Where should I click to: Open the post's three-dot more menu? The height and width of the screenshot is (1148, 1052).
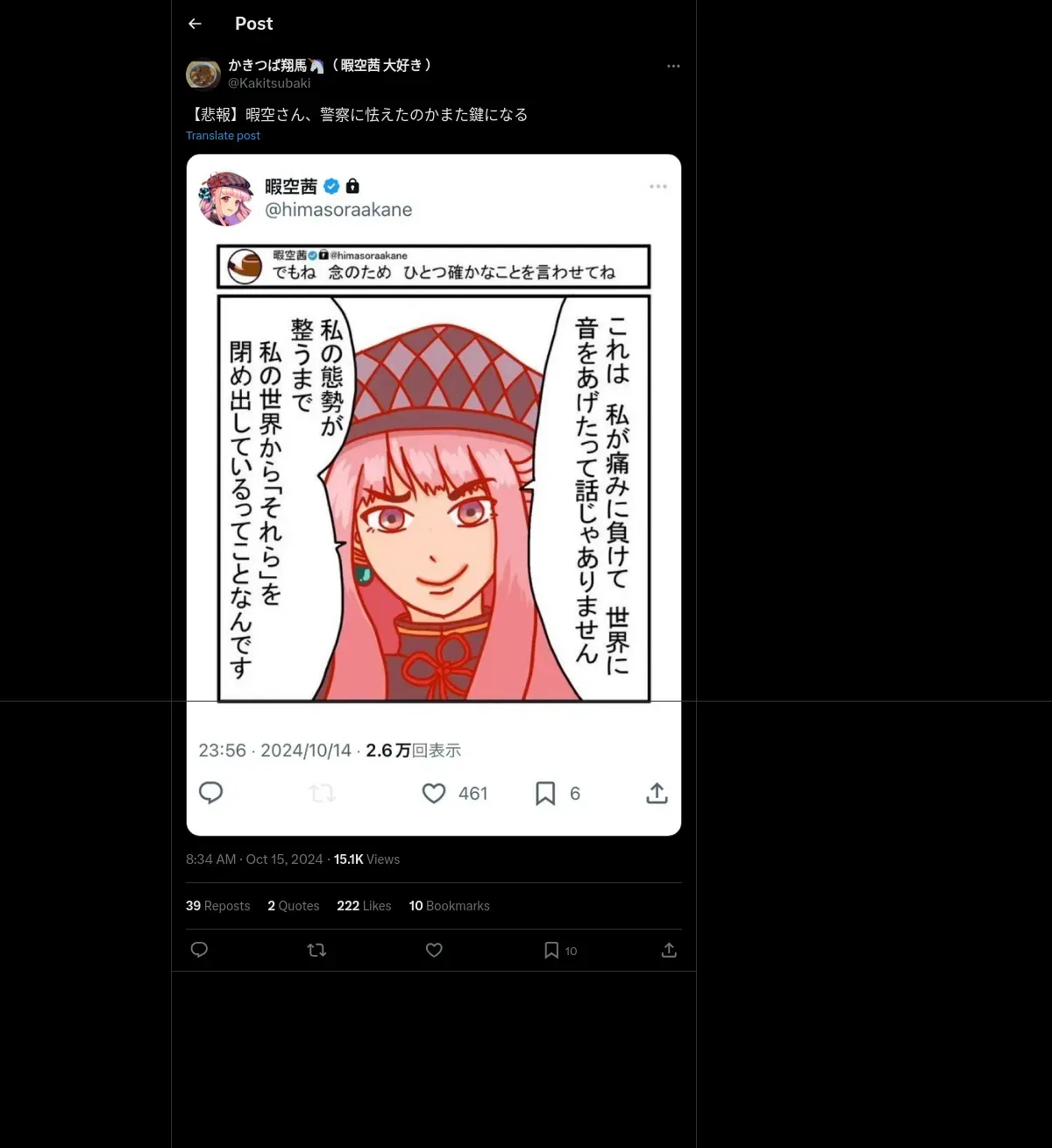[673, 66]
